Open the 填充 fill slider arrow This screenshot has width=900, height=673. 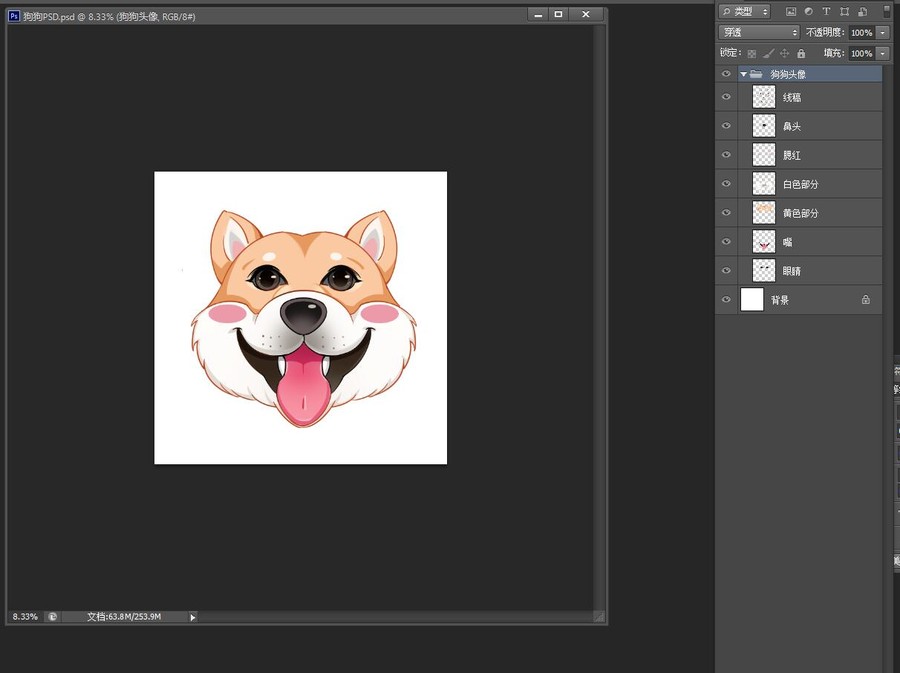pos(883,53)
